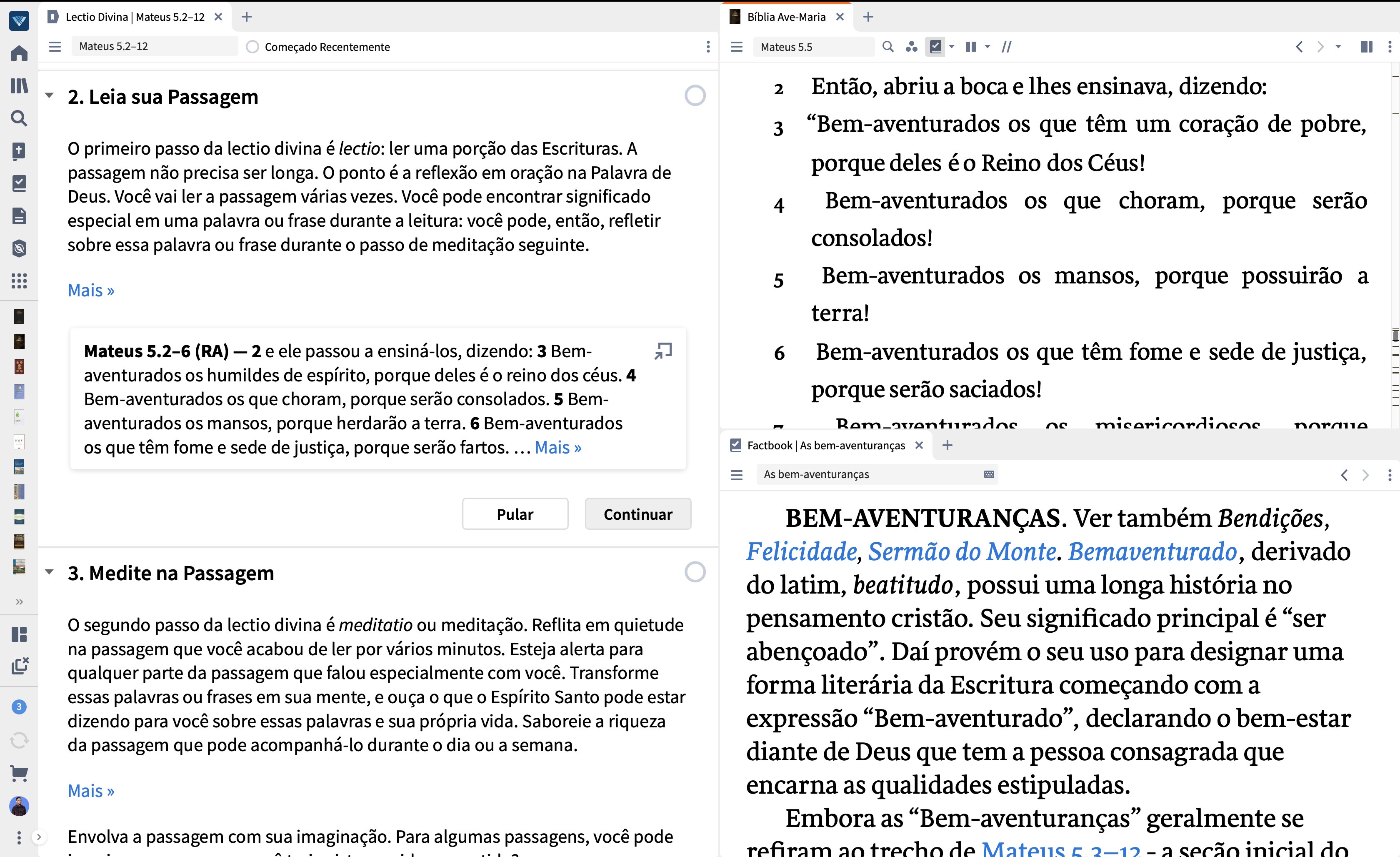Screen dimensions: 1400x857
Task: Collapse the 2. Leia sua Passagem section
Action: [50, 95]
